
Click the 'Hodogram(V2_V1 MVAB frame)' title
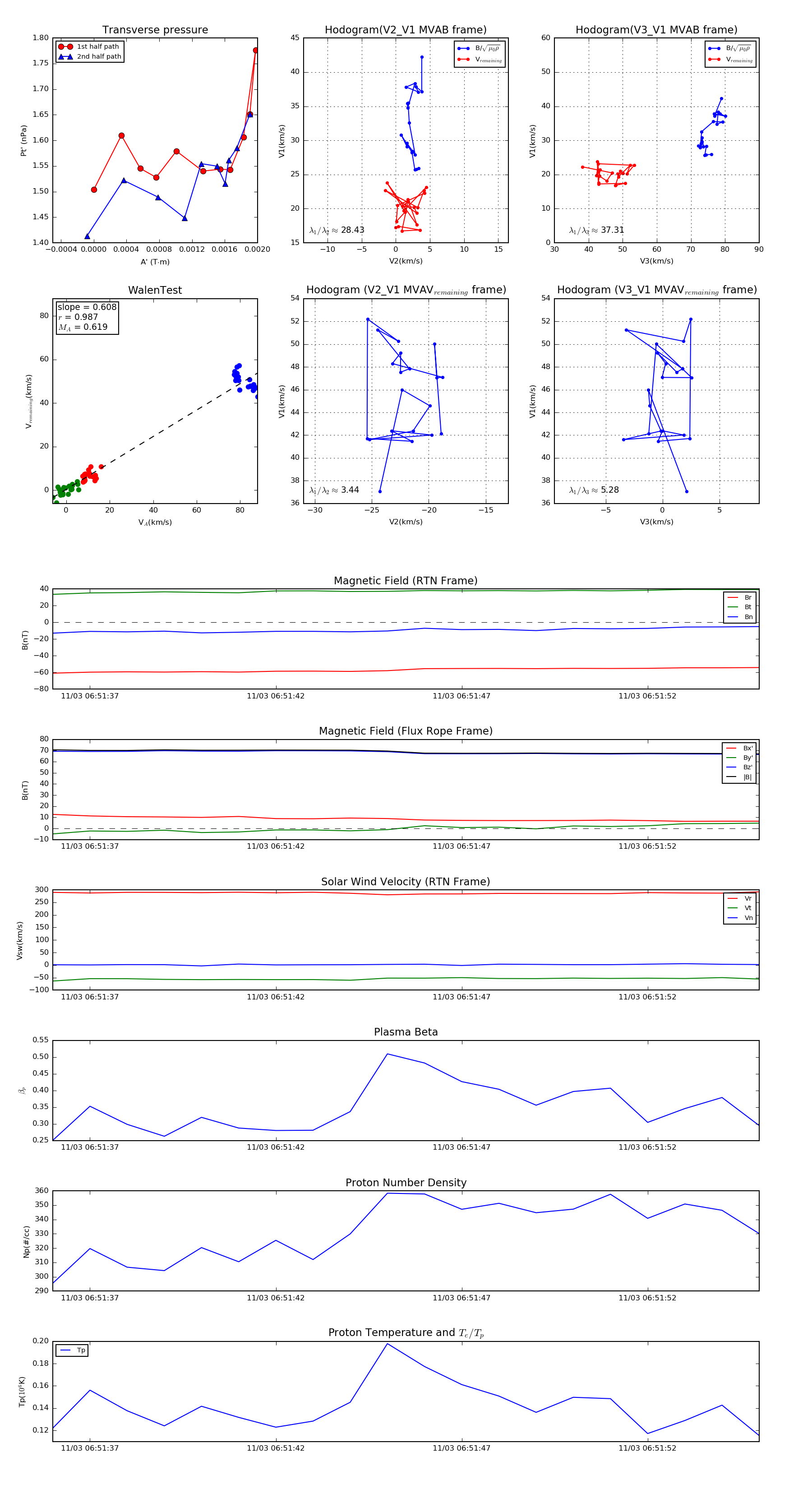pos(406,30)
